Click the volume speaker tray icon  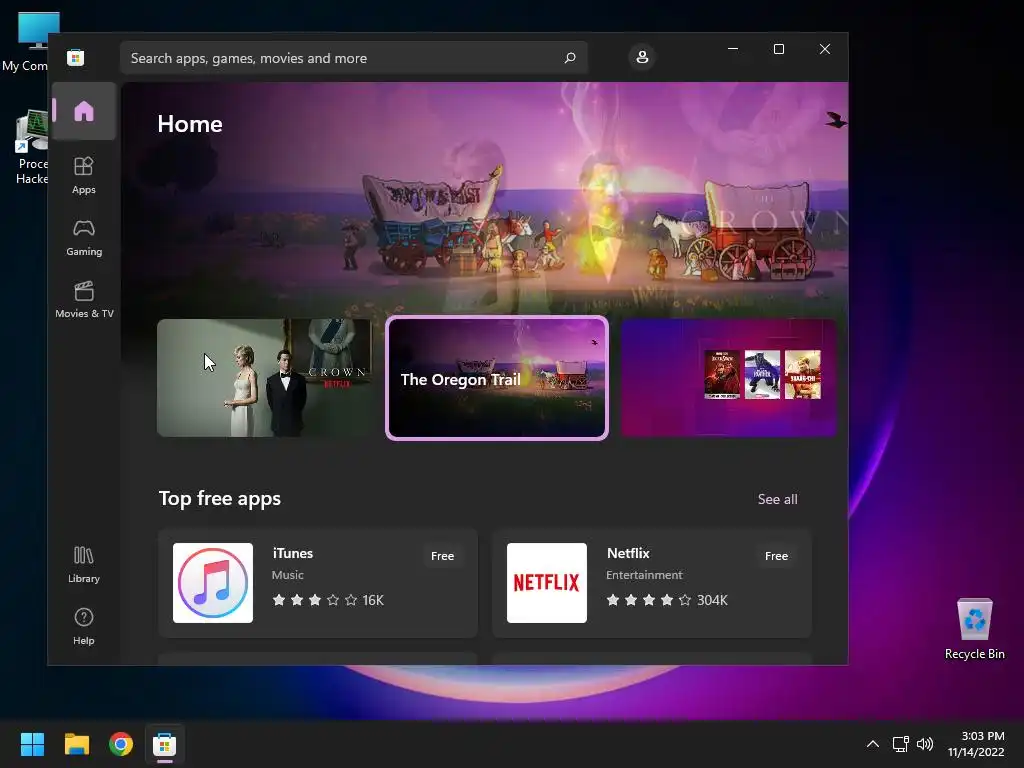925,744
